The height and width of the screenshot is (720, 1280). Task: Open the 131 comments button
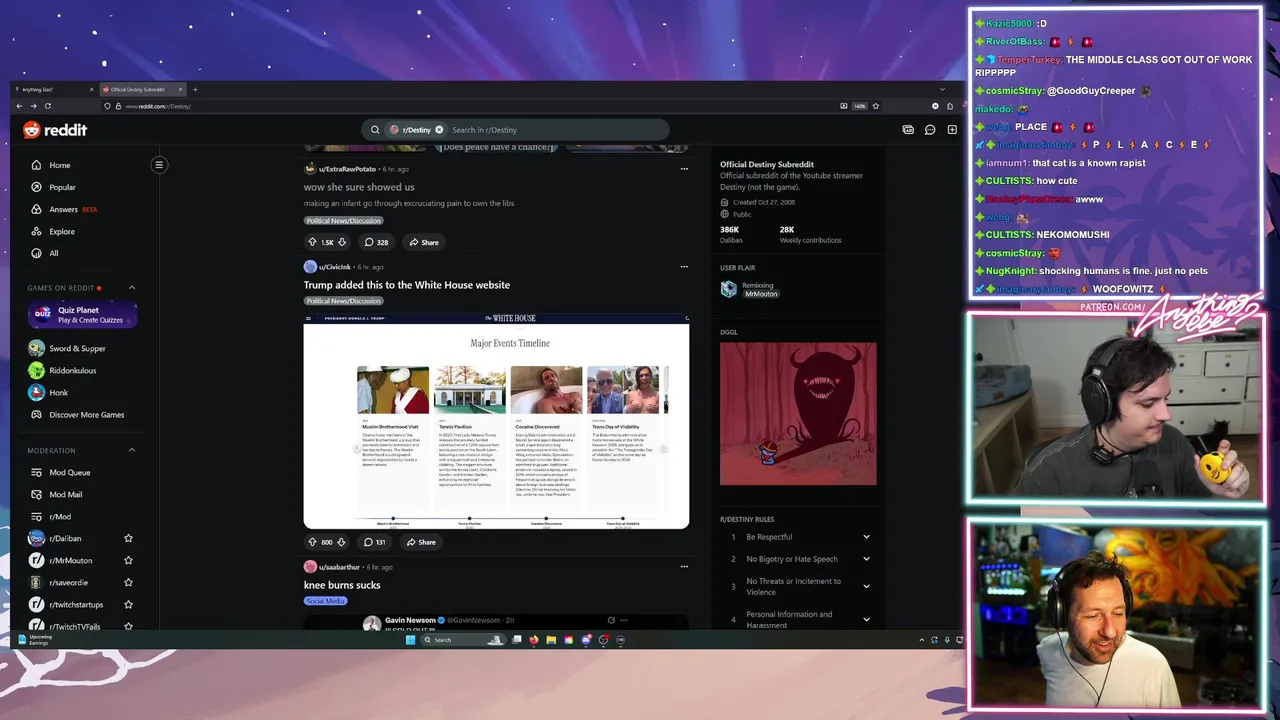pos(375,542)
